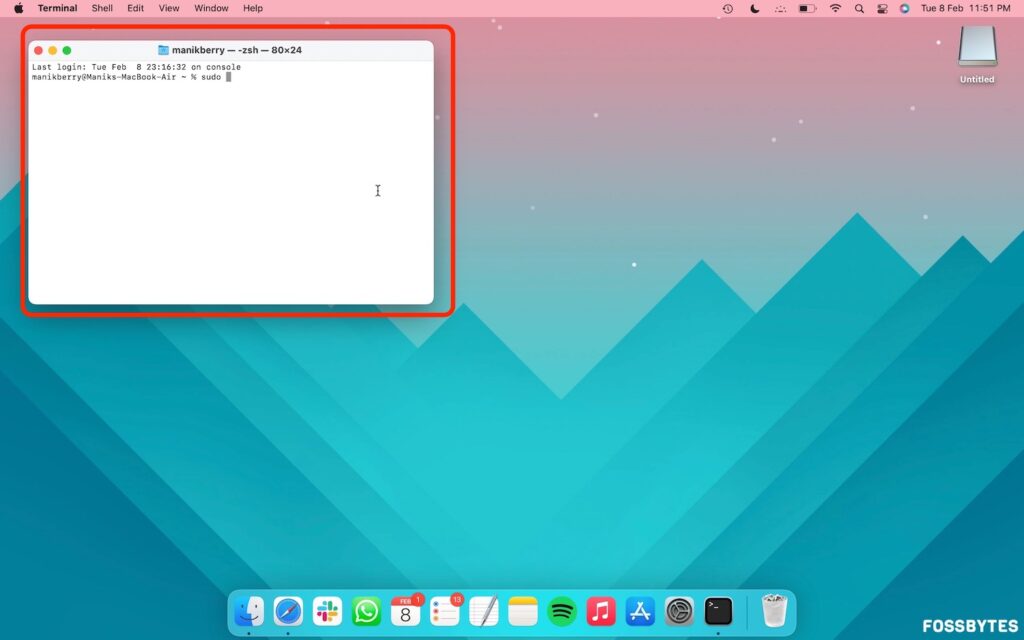1024x640 pixels.
Task: Open Spotlight search
Action: pyautogui.click(x=860, y=9)
